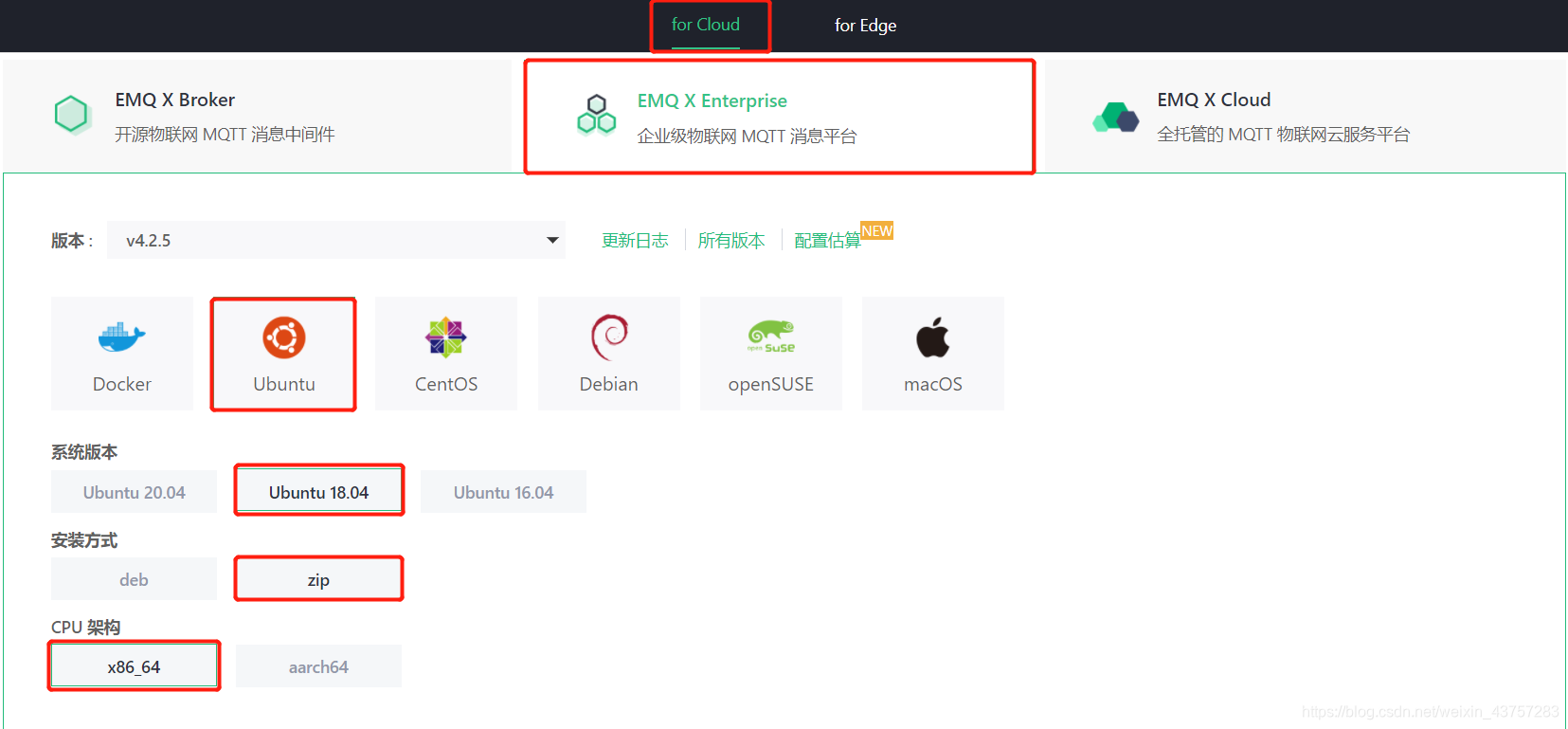
Task: Click the EMQ X Cloud logo icon
Action: coord(1115,118)
